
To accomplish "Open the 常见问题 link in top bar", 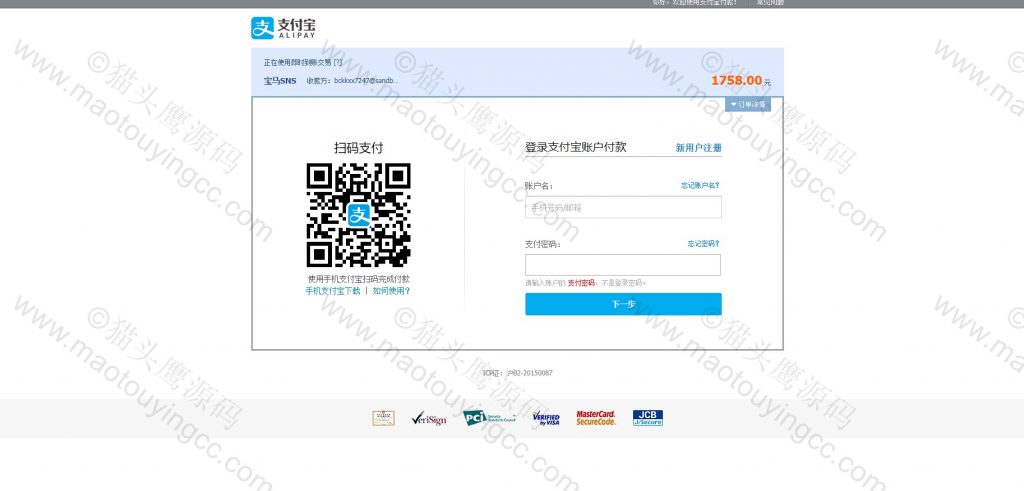I will coord(771,3).
